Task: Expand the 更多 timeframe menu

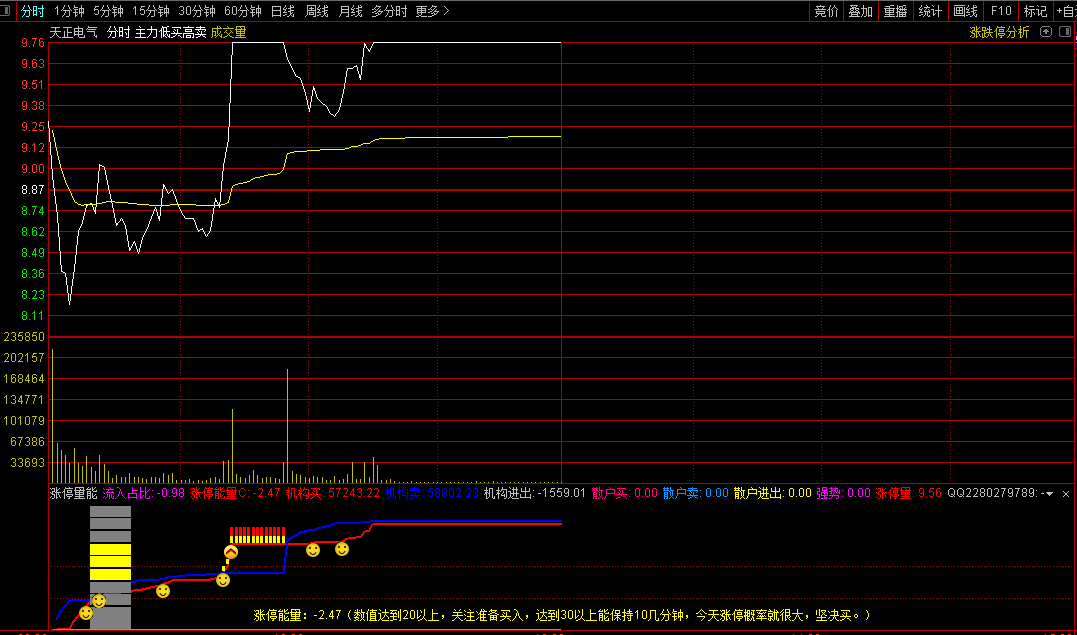Action: coord(433,11)
